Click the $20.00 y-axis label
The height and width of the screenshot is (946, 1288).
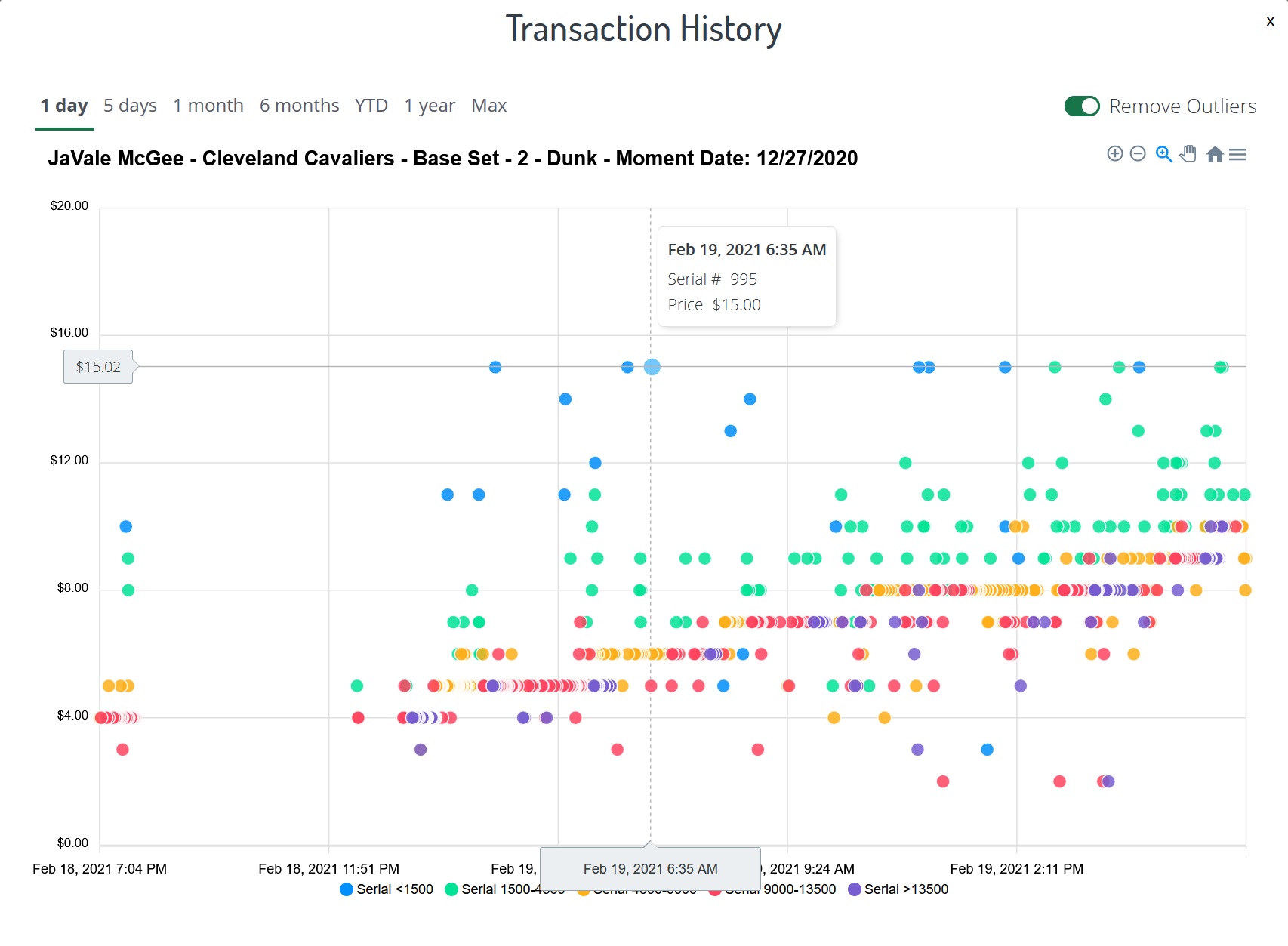coord(69,206)
